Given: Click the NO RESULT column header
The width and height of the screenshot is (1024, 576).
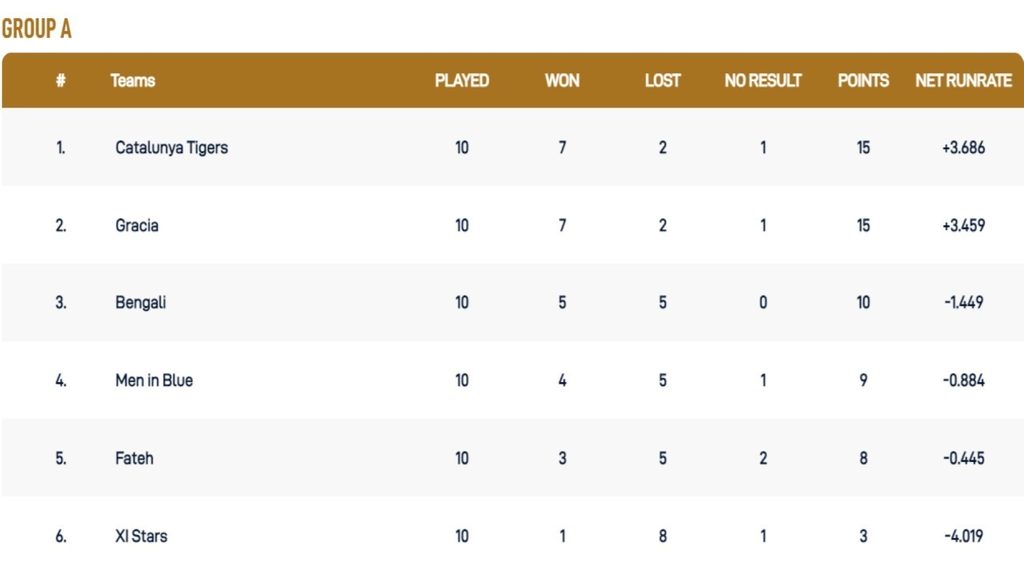Looking at the screenshot, I should [763, 81].
